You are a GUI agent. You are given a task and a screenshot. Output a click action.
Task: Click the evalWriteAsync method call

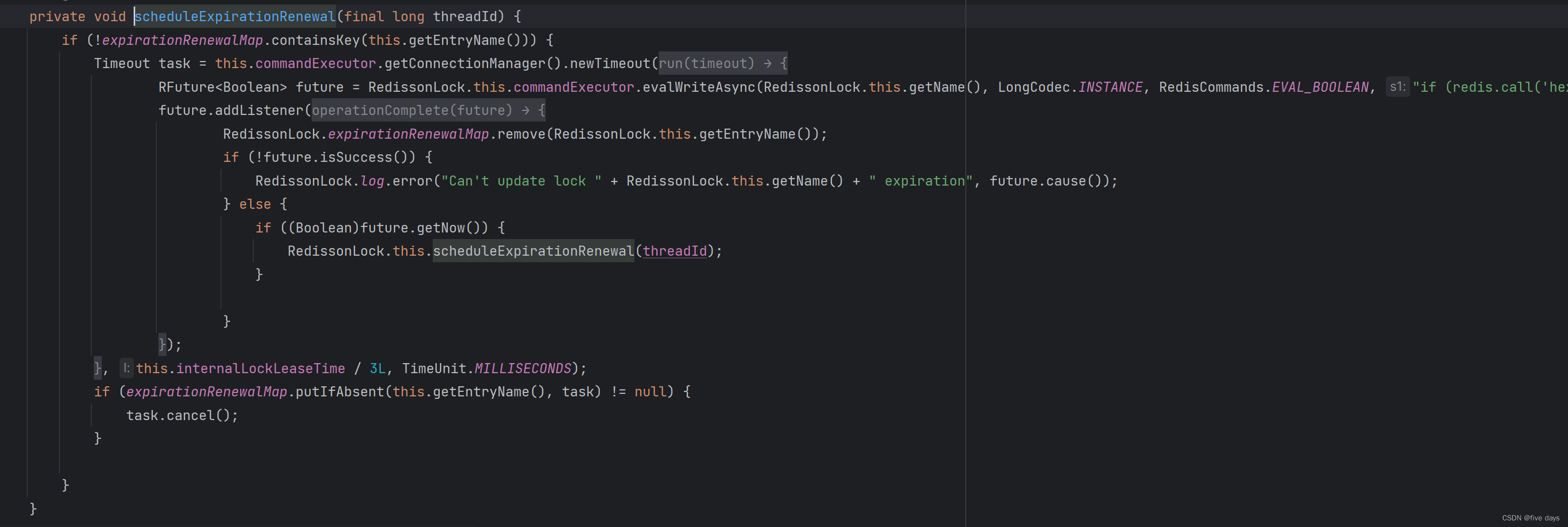point(699,87)
